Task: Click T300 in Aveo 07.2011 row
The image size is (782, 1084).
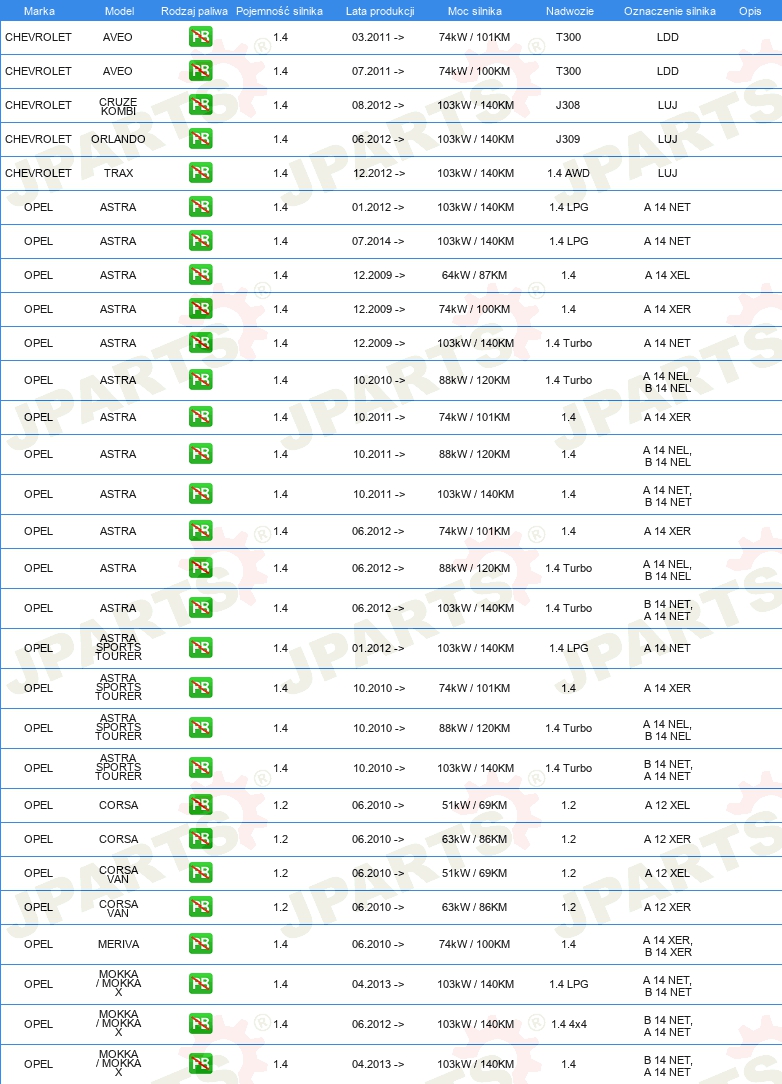Action: [568, 71]
